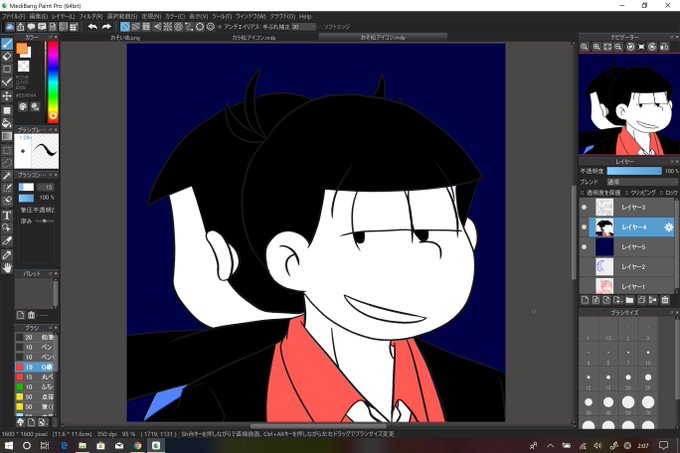680x453 pixels.
Task: Click the cloud icon in top toolbar
Action: click(10, 27)
